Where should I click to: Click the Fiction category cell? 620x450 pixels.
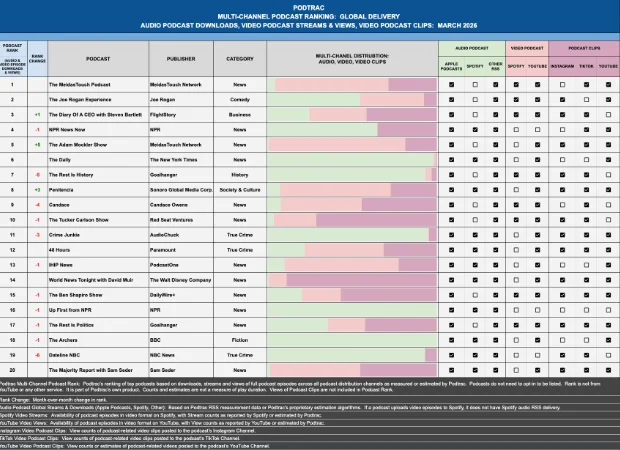pos(240,340)
